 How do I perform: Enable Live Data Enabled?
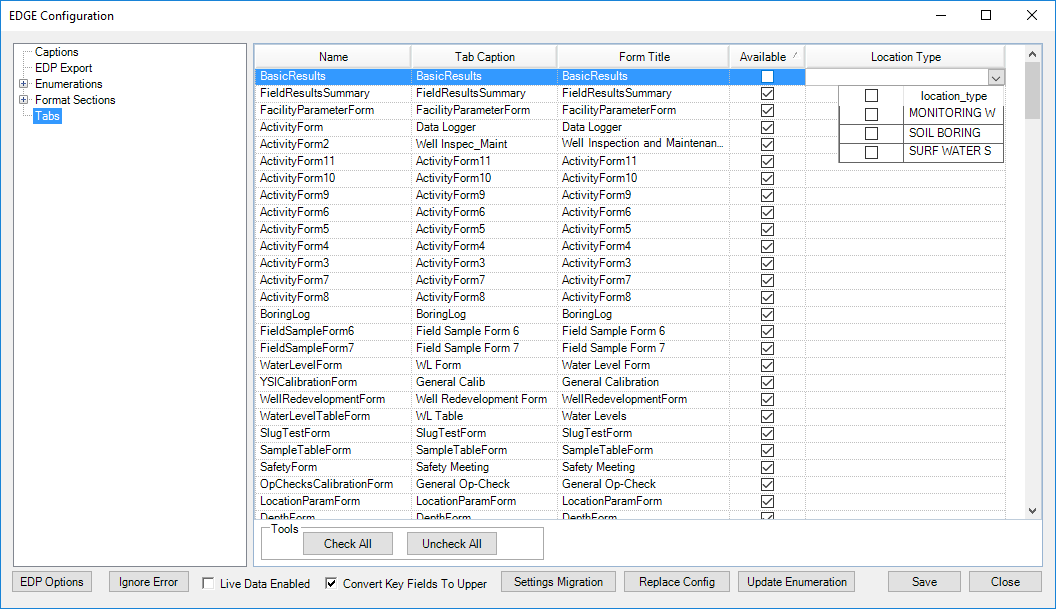[x=208, y=583]
